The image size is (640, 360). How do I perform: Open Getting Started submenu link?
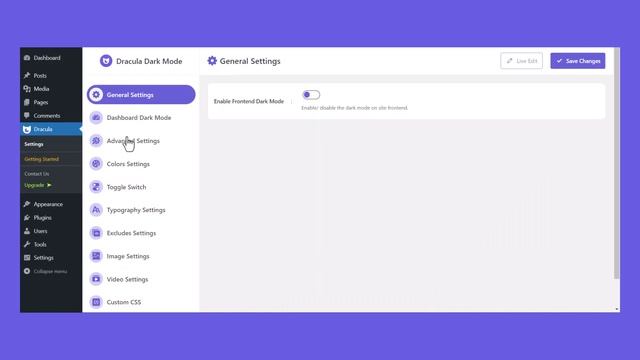(42, 159)
